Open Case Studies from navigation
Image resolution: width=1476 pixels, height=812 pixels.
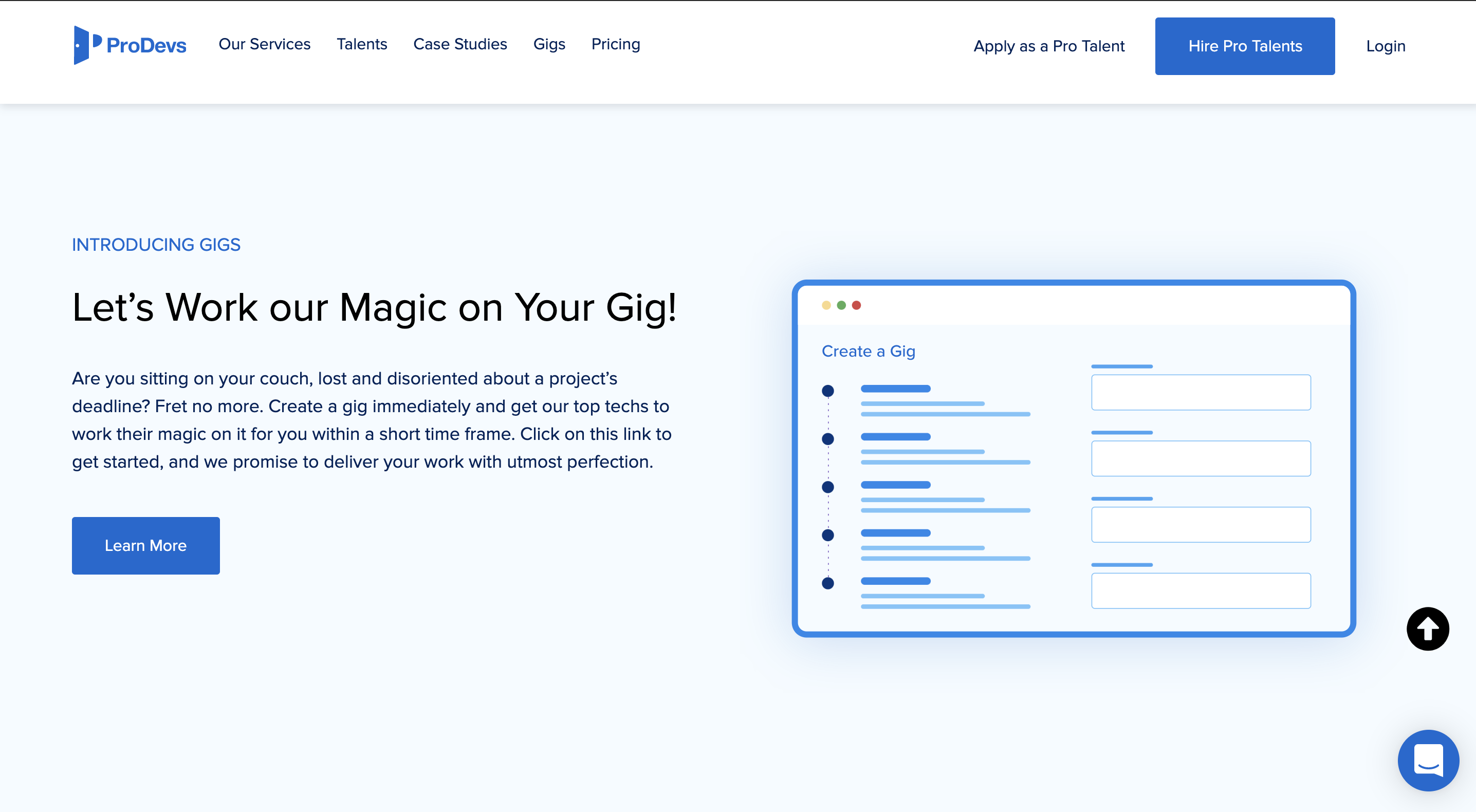(x=460, y=44)
